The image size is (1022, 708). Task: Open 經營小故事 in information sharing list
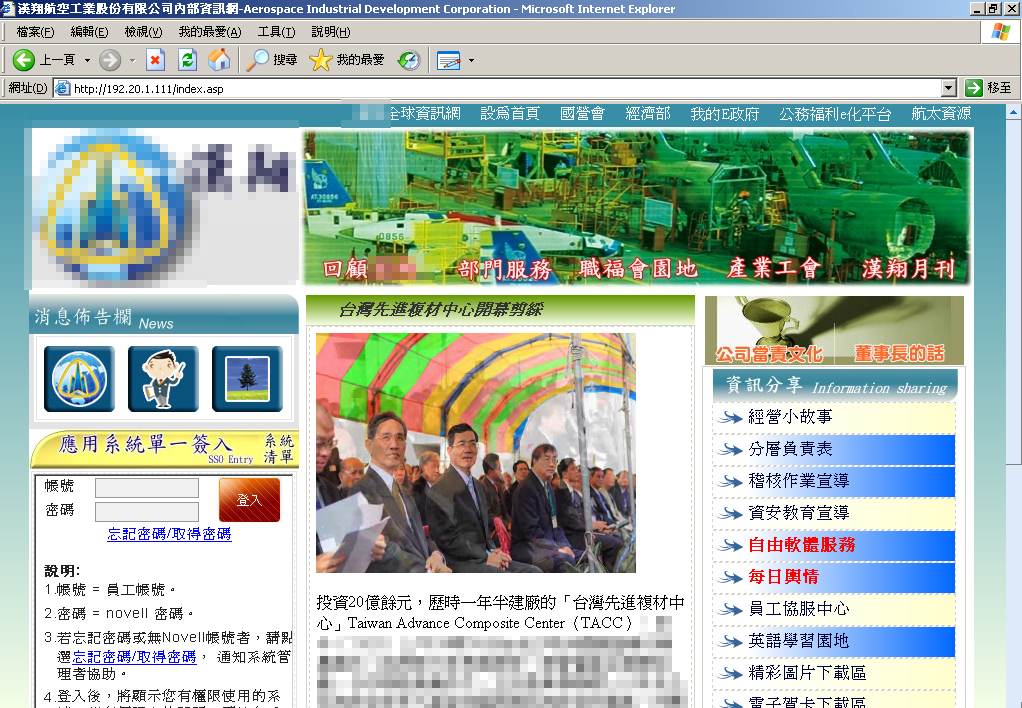pyautogui.click(x=790, y=417)
